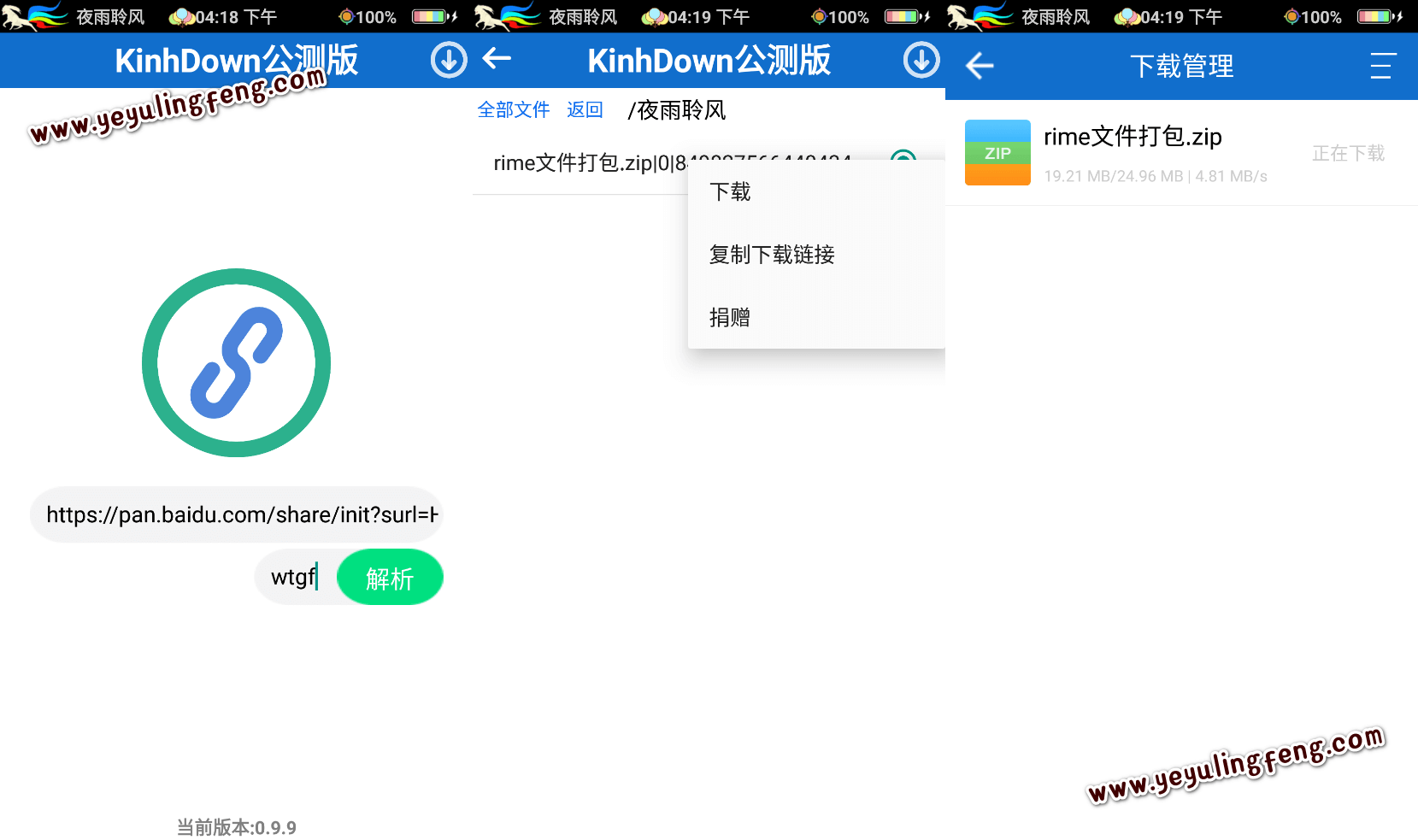Tap the 19.21 MB/24.96 MB progress text
This screenshot has width=1418, height=840.
tap(1156, 176)
